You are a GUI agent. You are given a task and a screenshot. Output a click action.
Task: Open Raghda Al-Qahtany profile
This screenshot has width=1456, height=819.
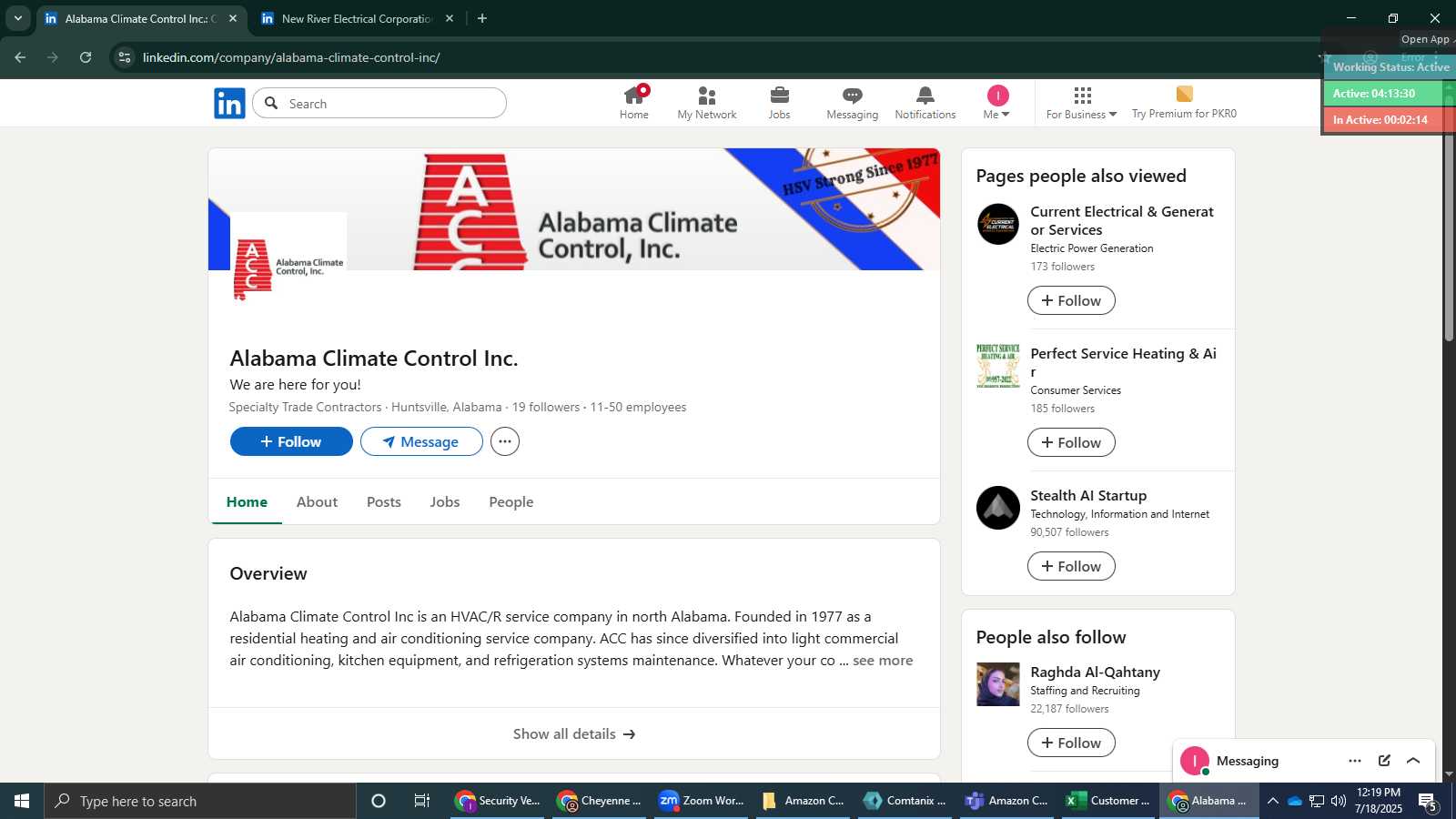(x=1095, y=672)
